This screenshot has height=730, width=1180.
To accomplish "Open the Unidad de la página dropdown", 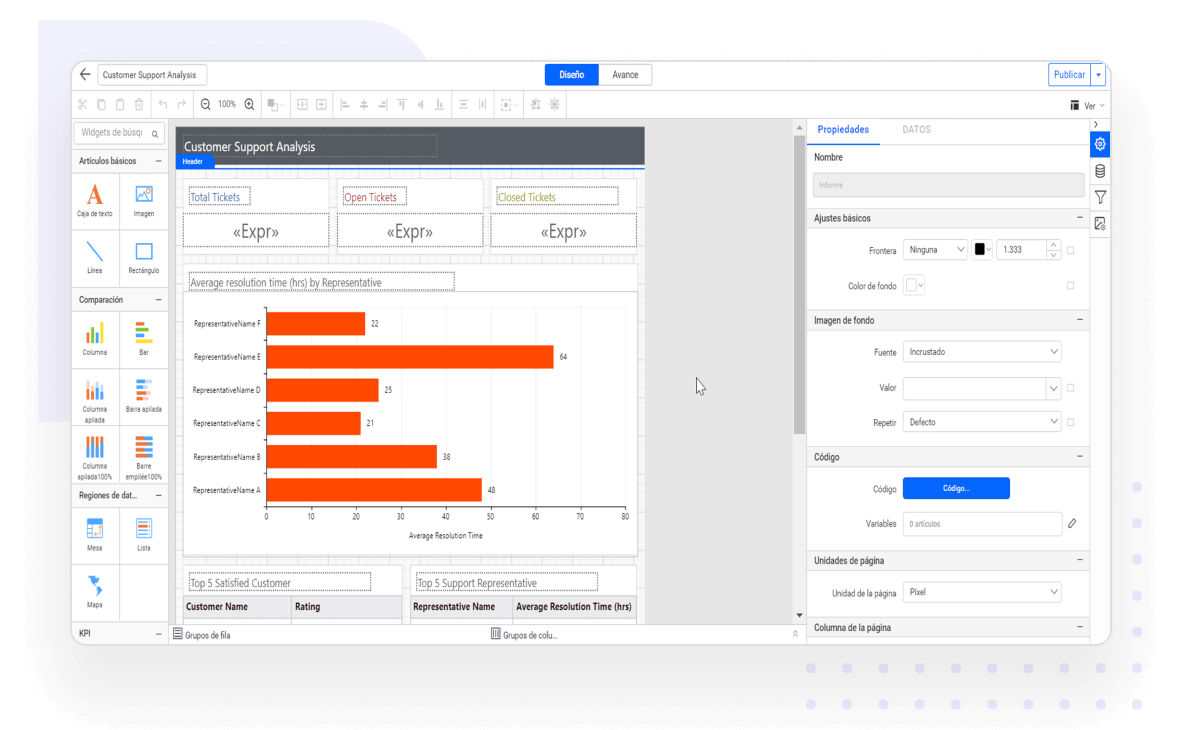I will [x=982, y=592].
